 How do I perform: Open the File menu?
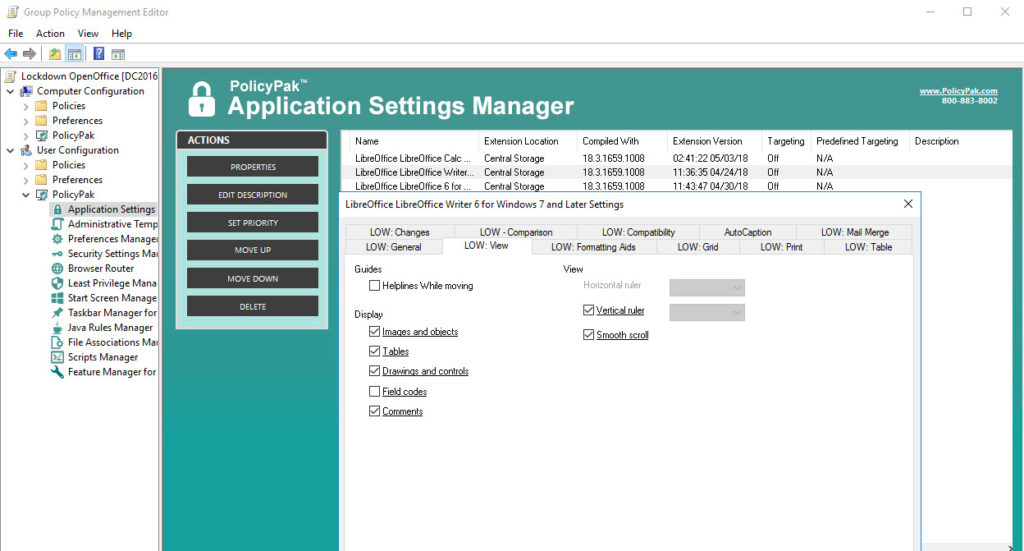pyautogui.click(x=16, y=33)
